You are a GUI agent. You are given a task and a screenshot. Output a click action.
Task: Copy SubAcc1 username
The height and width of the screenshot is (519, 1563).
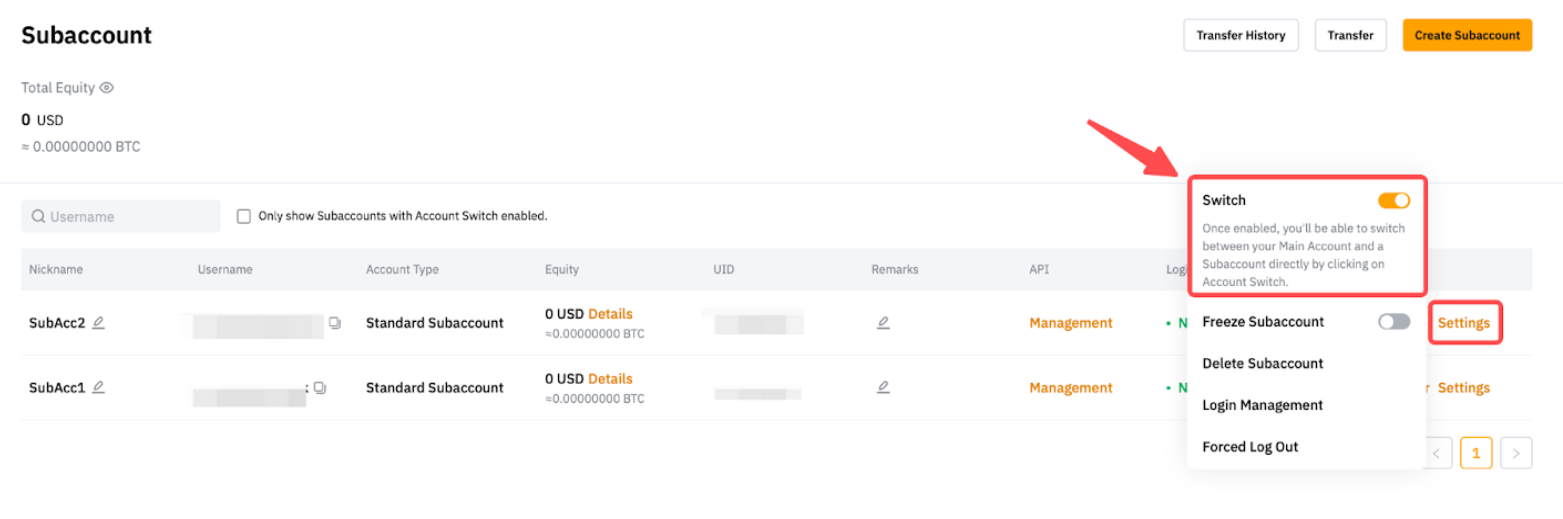pos(320,387)
